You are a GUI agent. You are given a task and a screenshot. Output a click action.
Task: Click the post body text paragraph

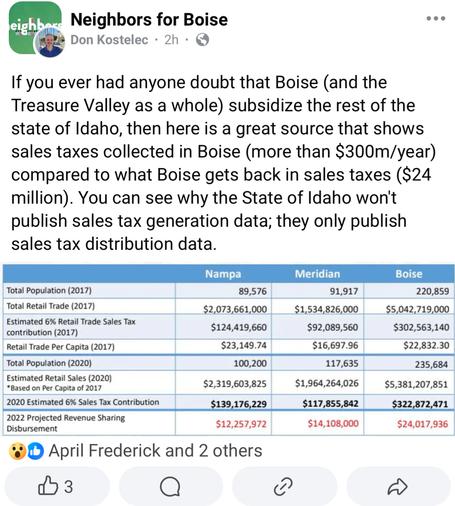223,163
